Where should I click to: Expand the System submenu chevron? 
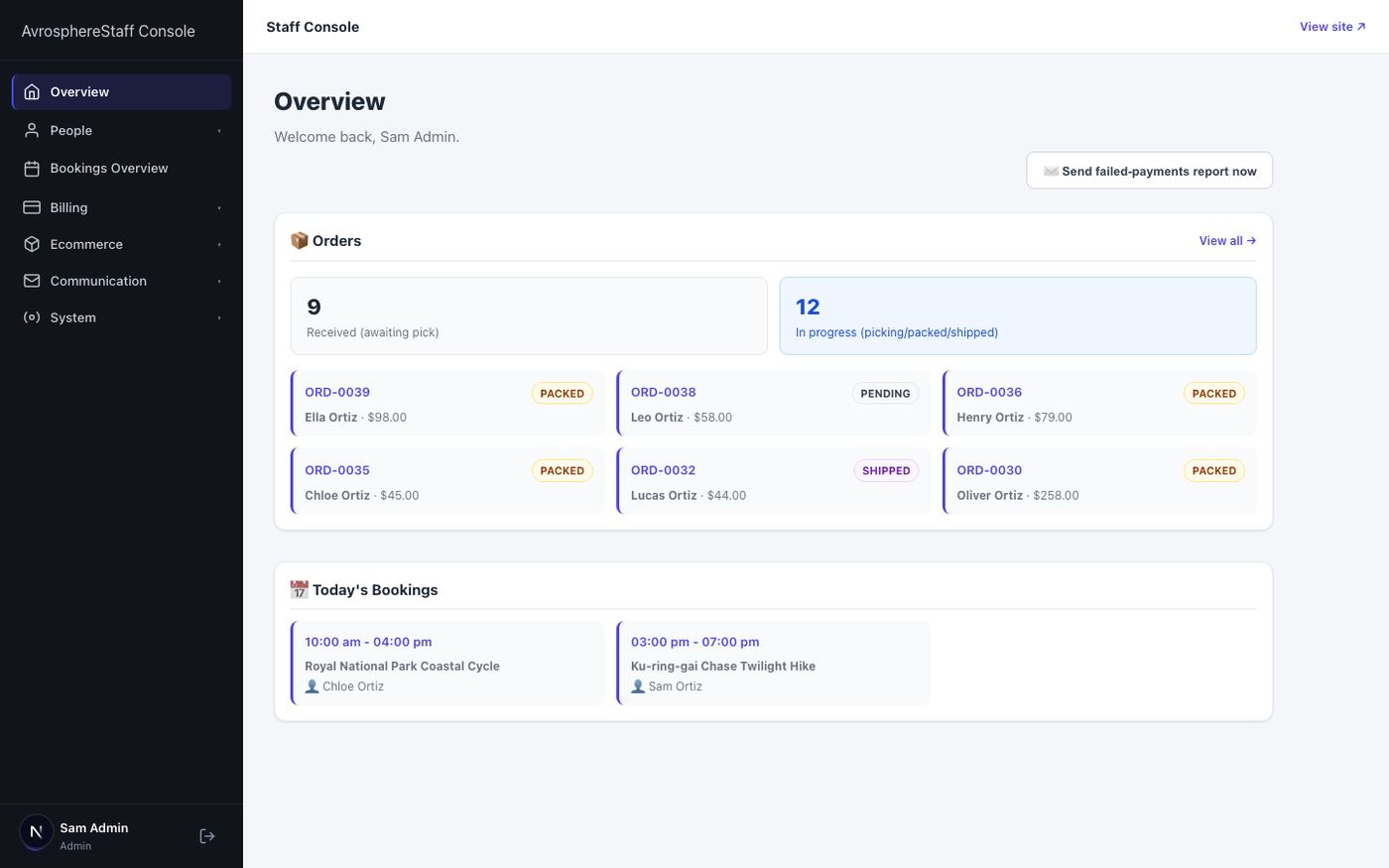pyautogui.click(x=219, y=318)
